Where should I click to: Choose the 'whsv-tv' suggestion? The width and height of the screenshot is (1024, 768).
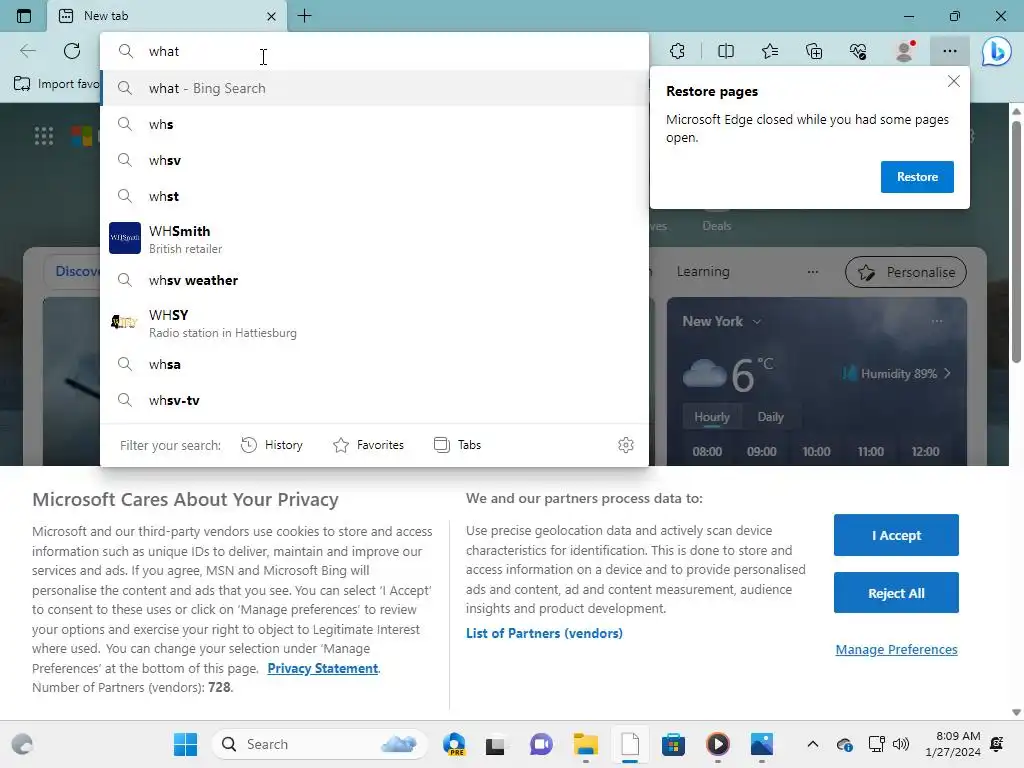(x=375, y=400)
